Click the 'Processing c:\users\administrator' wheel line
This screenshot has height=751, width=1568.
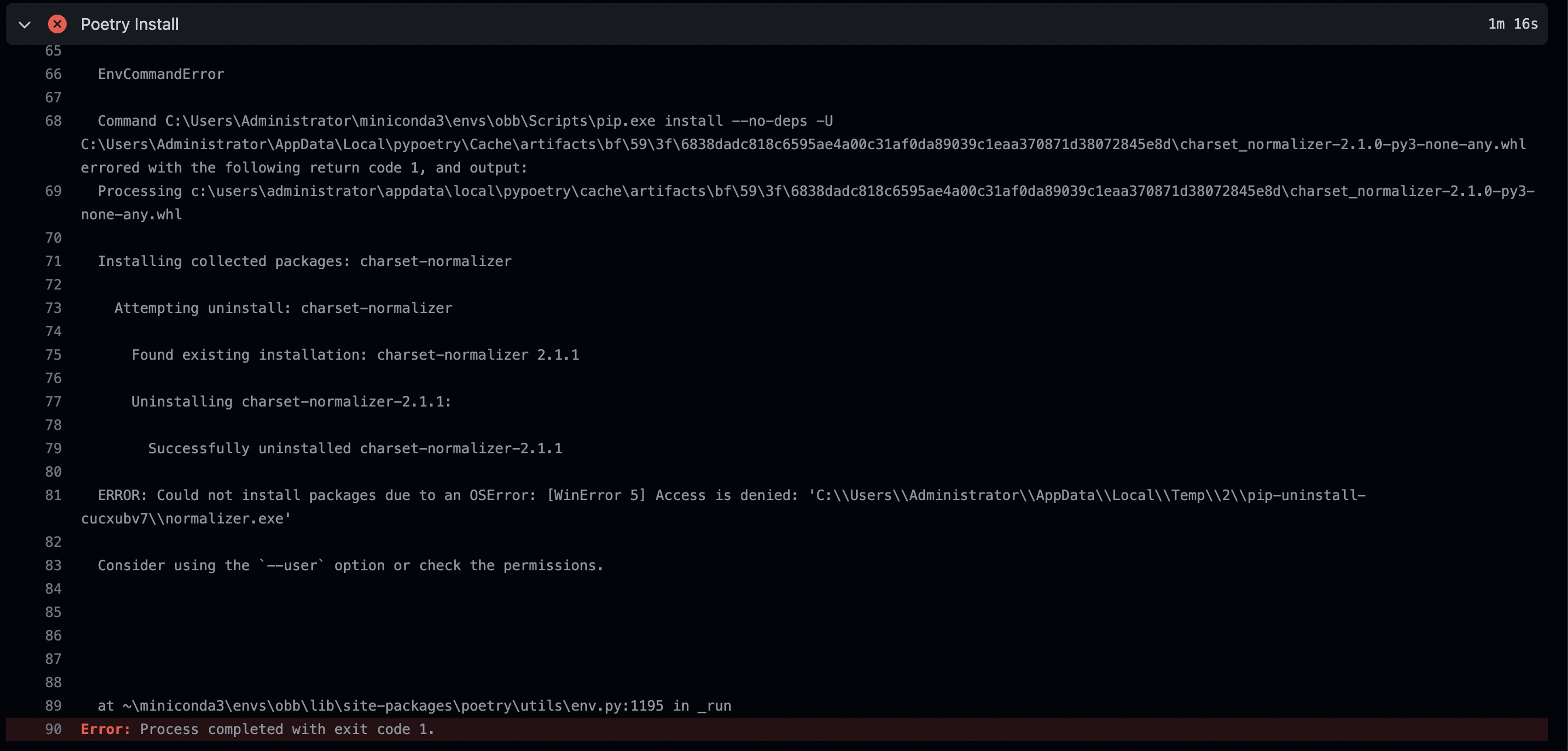point(808,202)
